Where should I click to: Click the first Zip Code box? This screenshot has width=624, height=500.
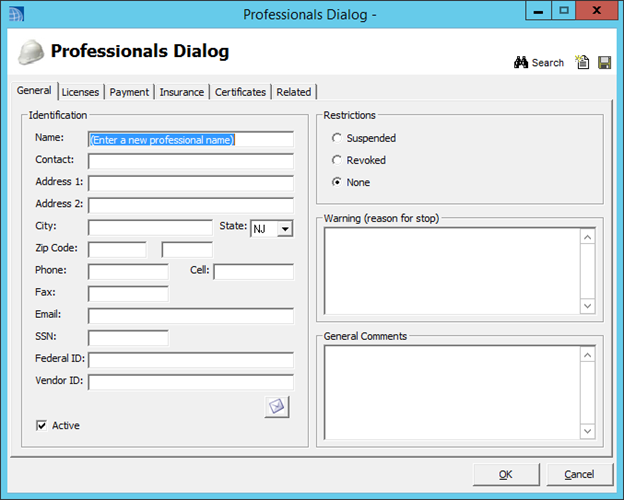117,250
